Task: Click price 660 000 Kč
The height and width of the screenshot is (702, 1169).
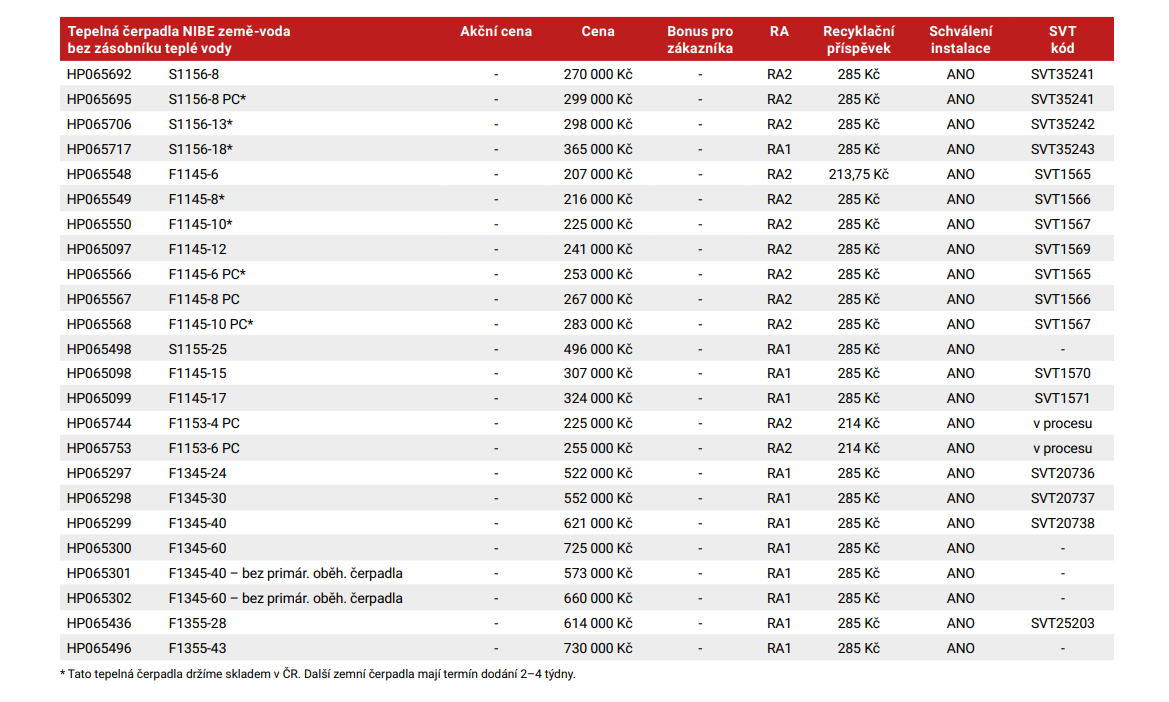Action: click(x=598, y=598)
